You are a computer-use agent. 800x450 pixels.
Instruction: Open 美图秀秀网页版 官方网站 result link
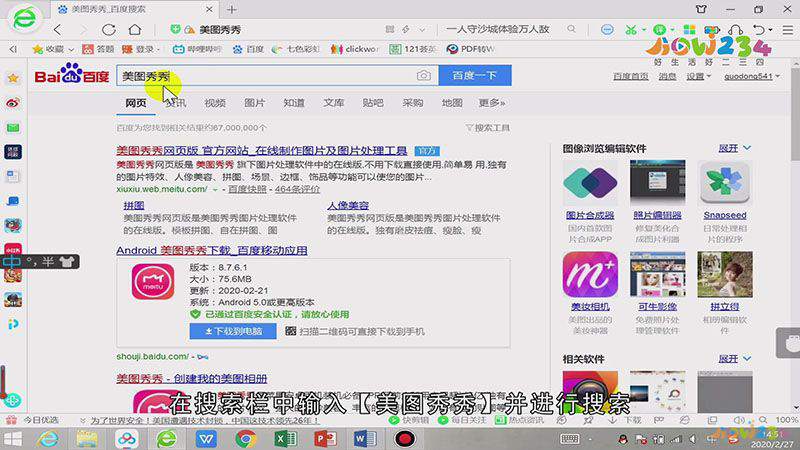262,151
